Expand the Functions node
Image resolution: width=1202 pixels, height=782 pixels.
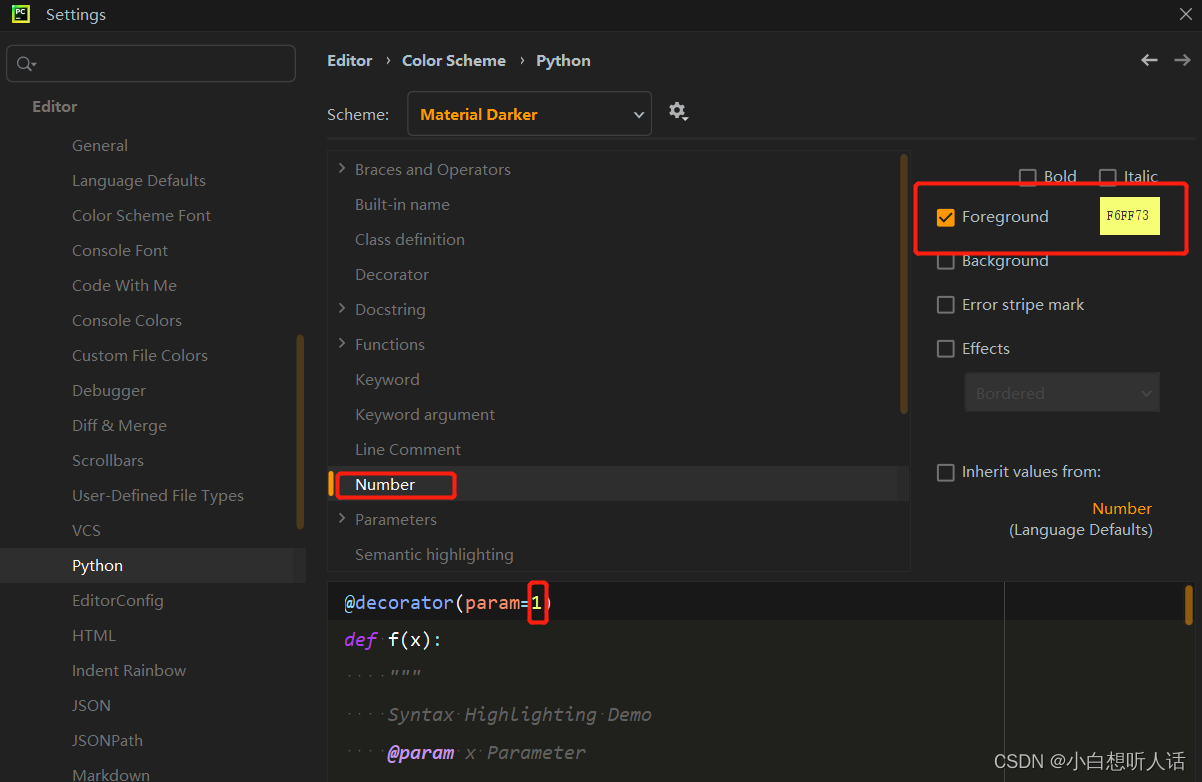point(342,344)
